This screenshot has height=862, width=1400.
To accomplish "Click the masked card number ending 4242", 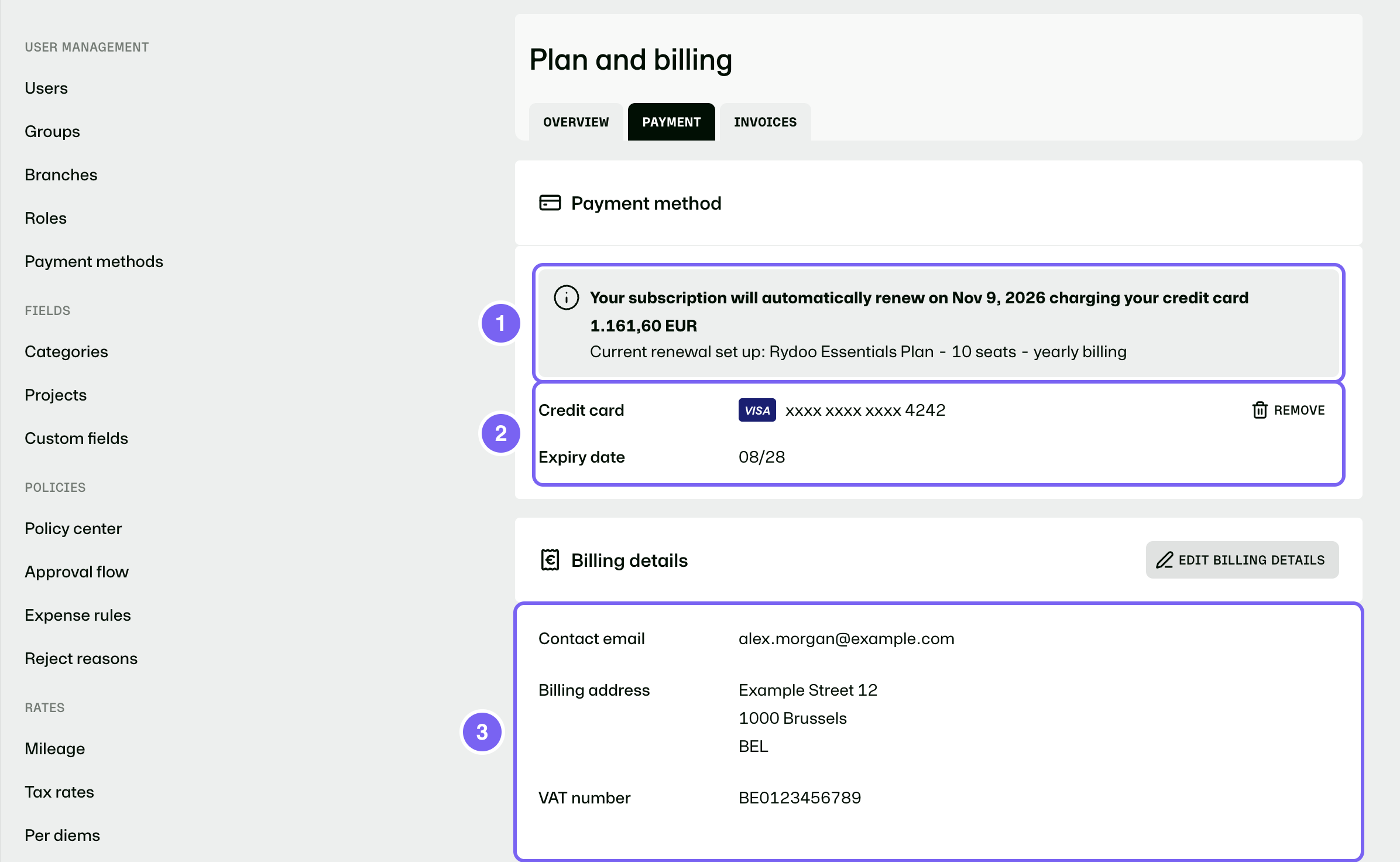I will coord(865,410).
